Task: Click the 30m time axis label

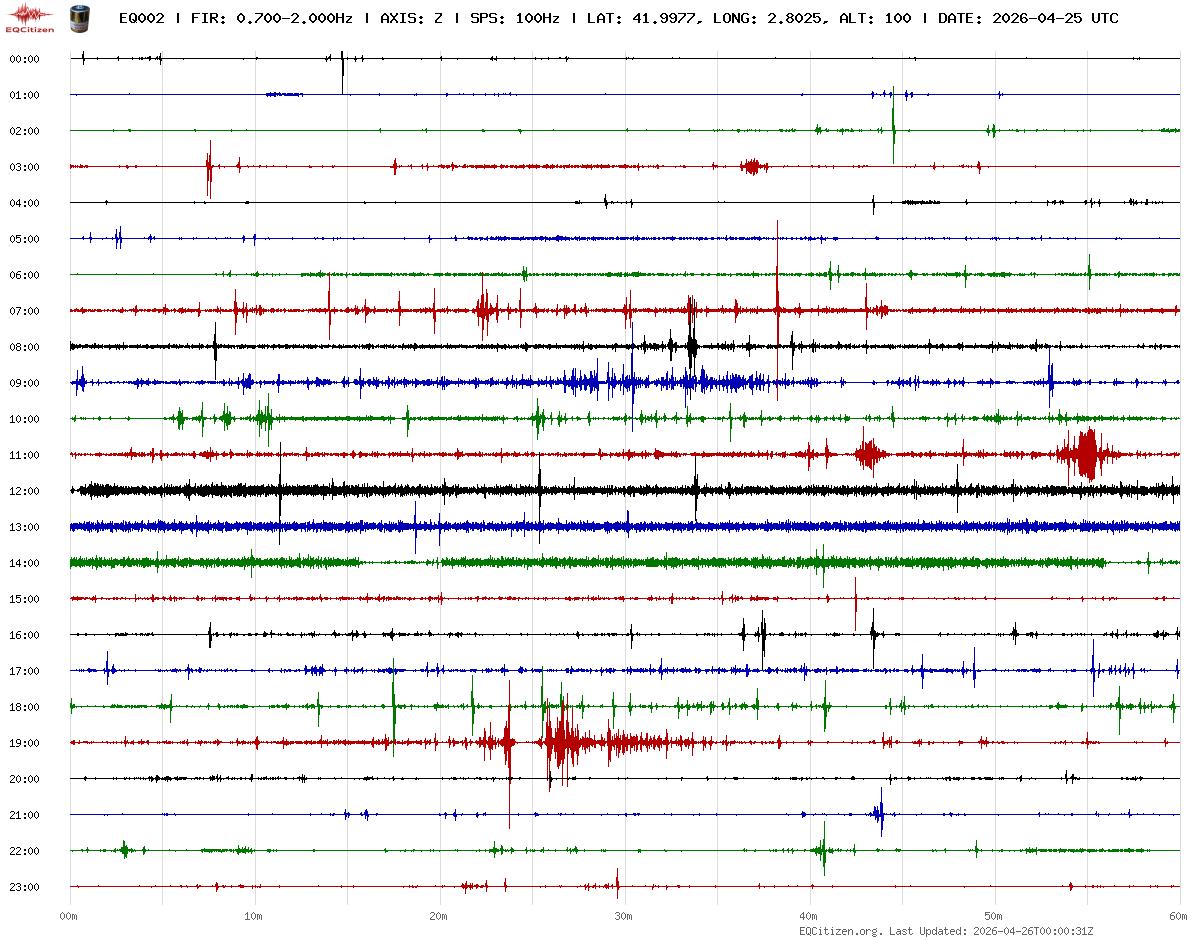Action: tap(624, 916)
